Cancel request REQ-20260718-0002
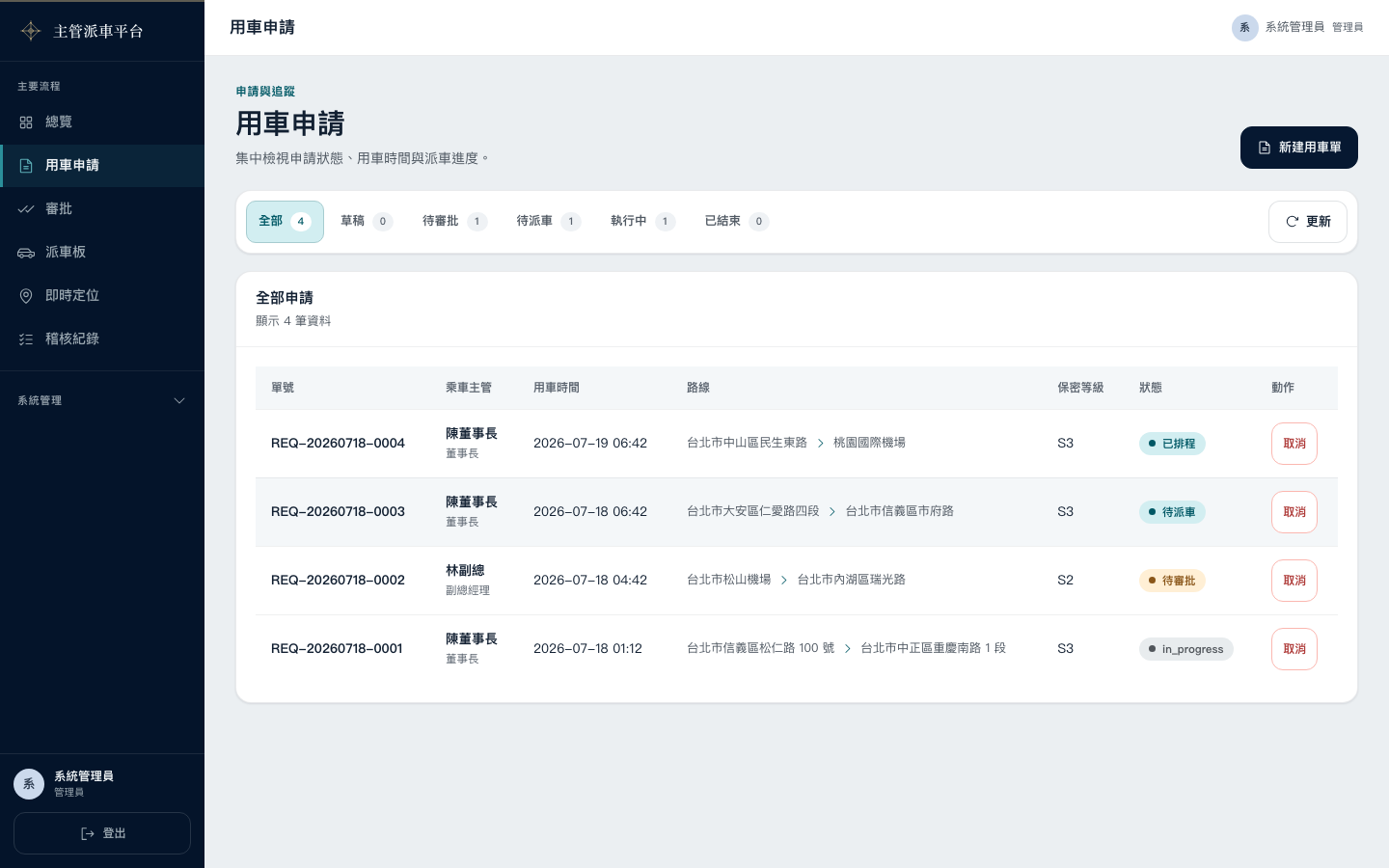The width and height of the screenshot is (1389, 868). pyautogui.click(x=1294, y=581)
